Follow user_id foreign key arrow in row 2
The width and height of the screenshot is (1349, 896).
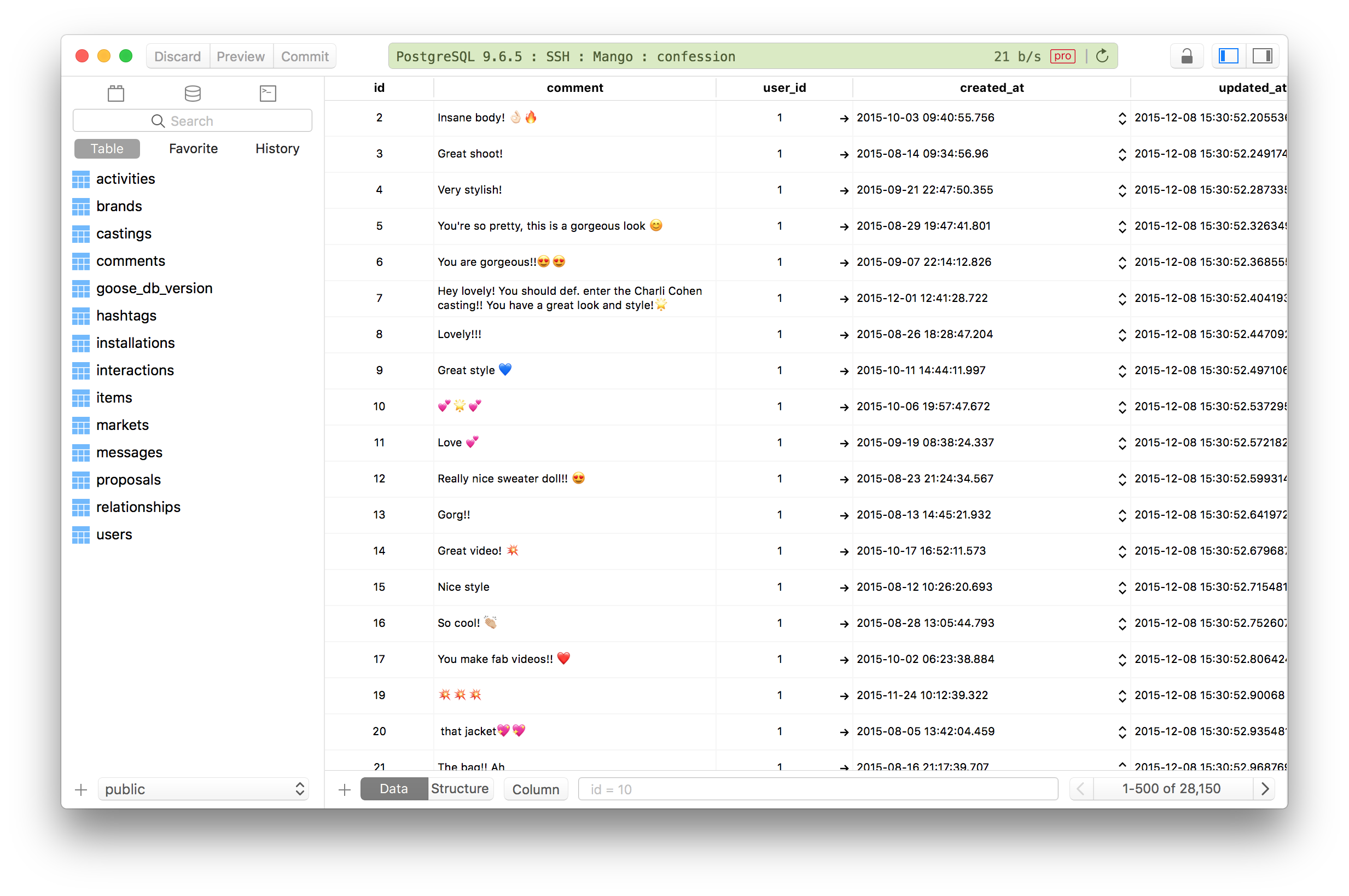[x=844, y=118]
